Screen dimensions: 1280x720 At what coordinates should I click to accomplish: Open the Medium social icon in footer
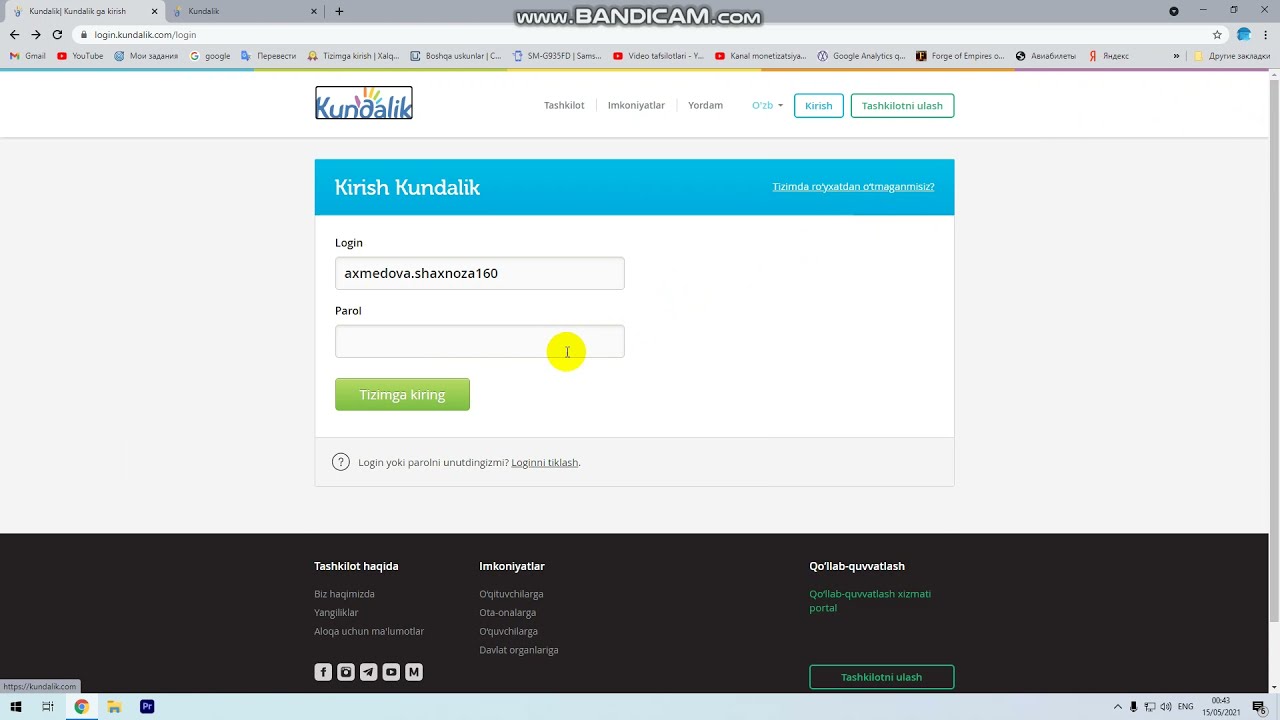(x=414, y=672)
